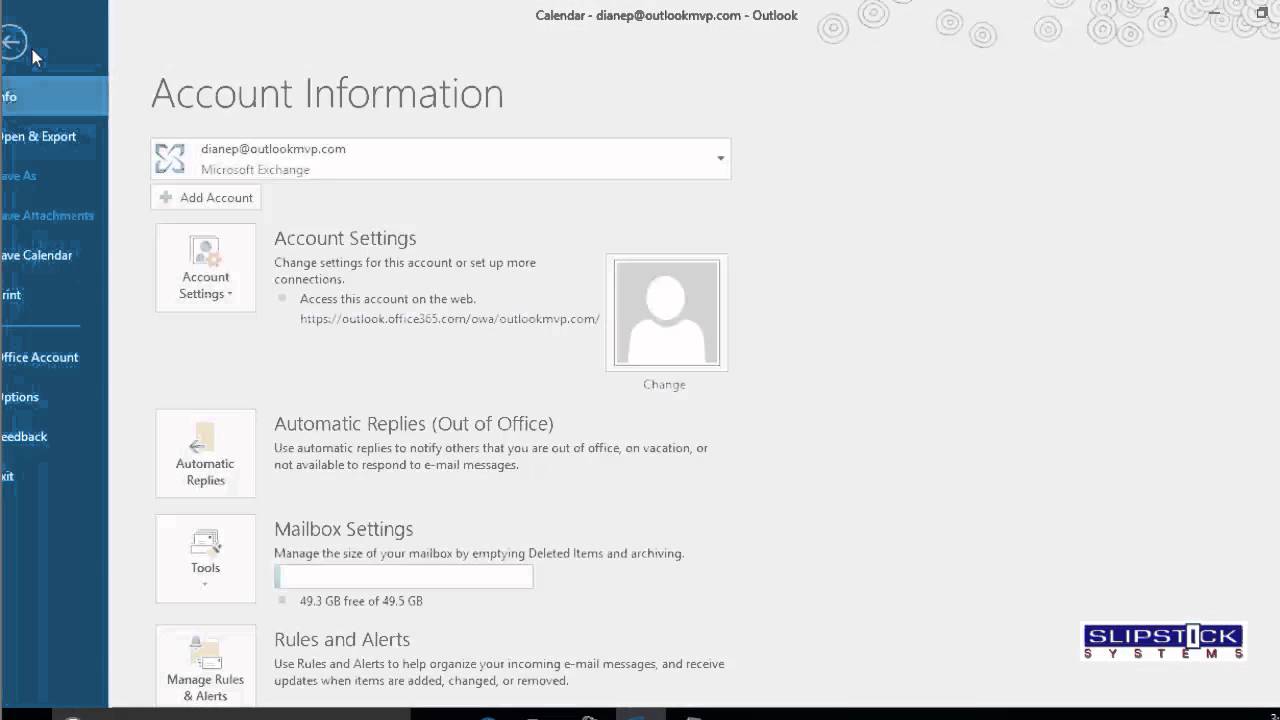
Task: Open the Account Settings dropdown button
Action: [206, 268]
